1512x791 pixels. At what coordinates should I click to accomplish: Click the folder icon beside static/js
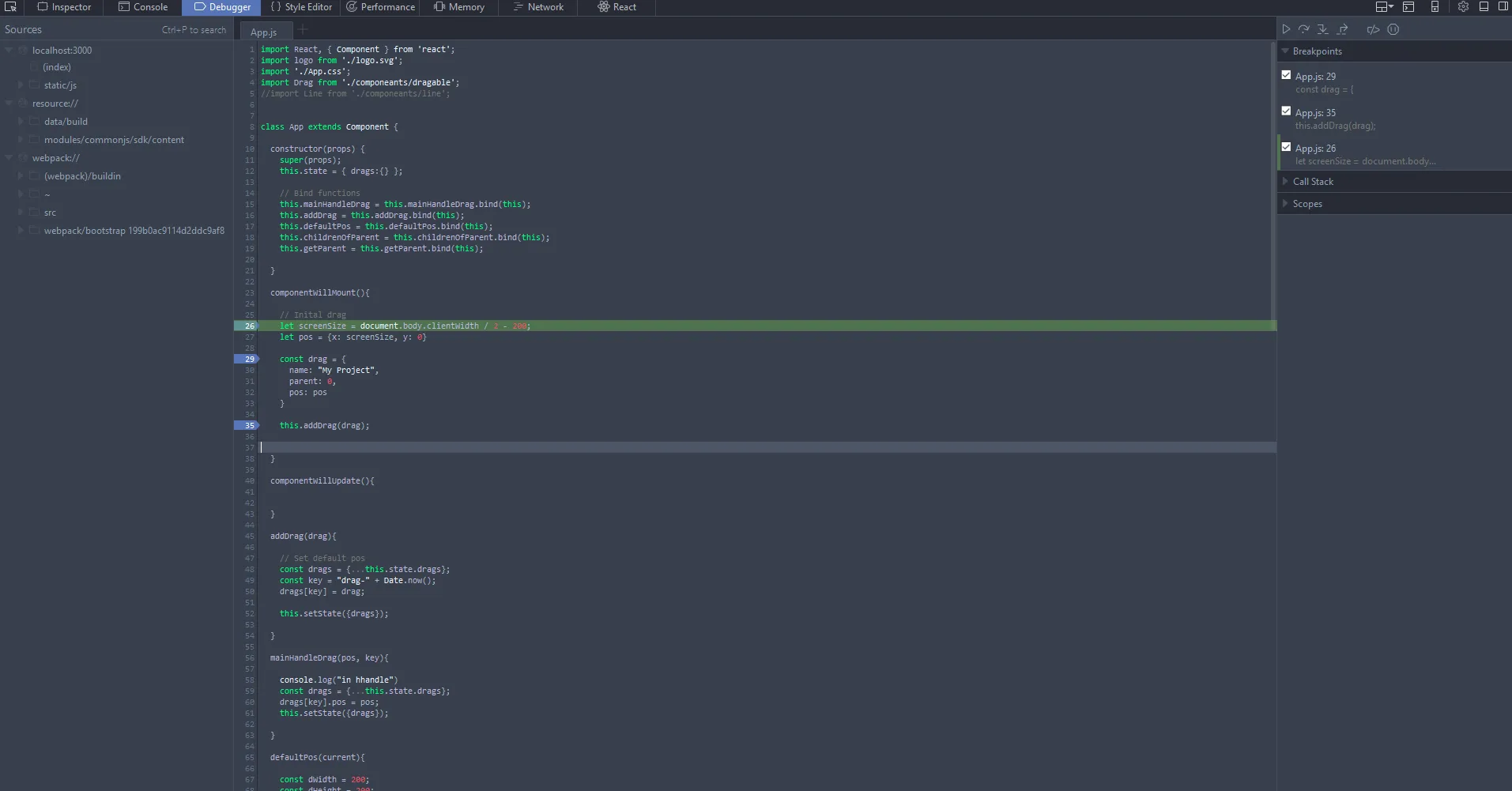[35, 85]
